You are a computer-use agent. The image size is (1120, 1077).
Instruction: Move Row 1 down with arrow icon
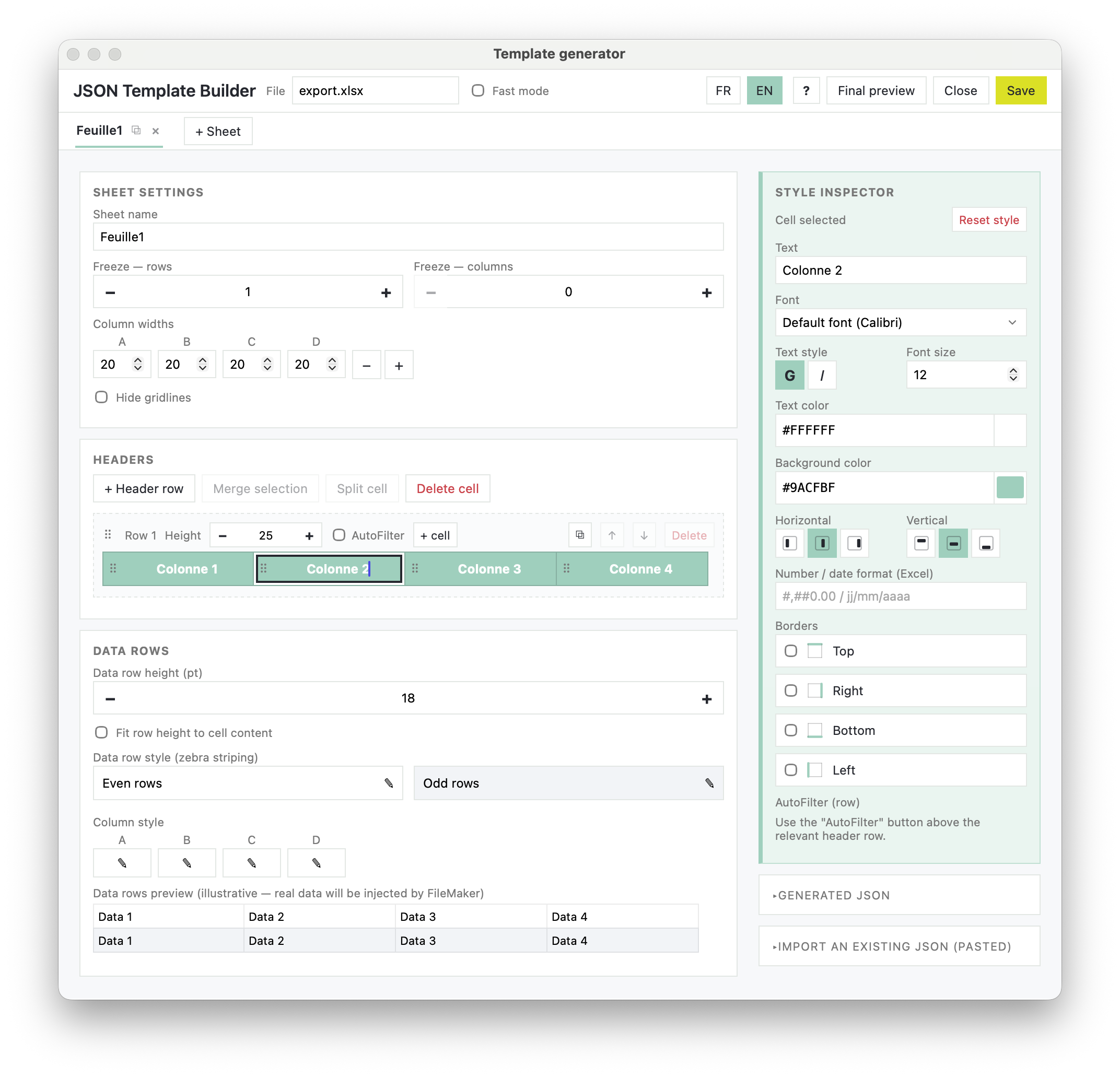pyautogui.click(x=644, y=535)
